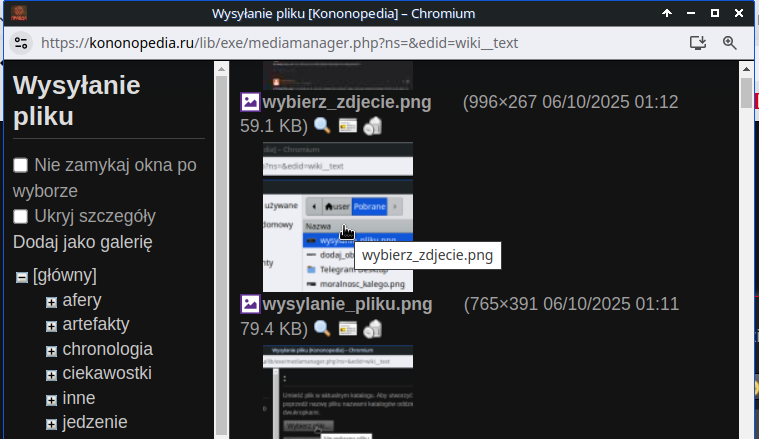Viewport: 759px width, 439px height.
Task: Open the site information icon in address bar
Action: (22, 43)
